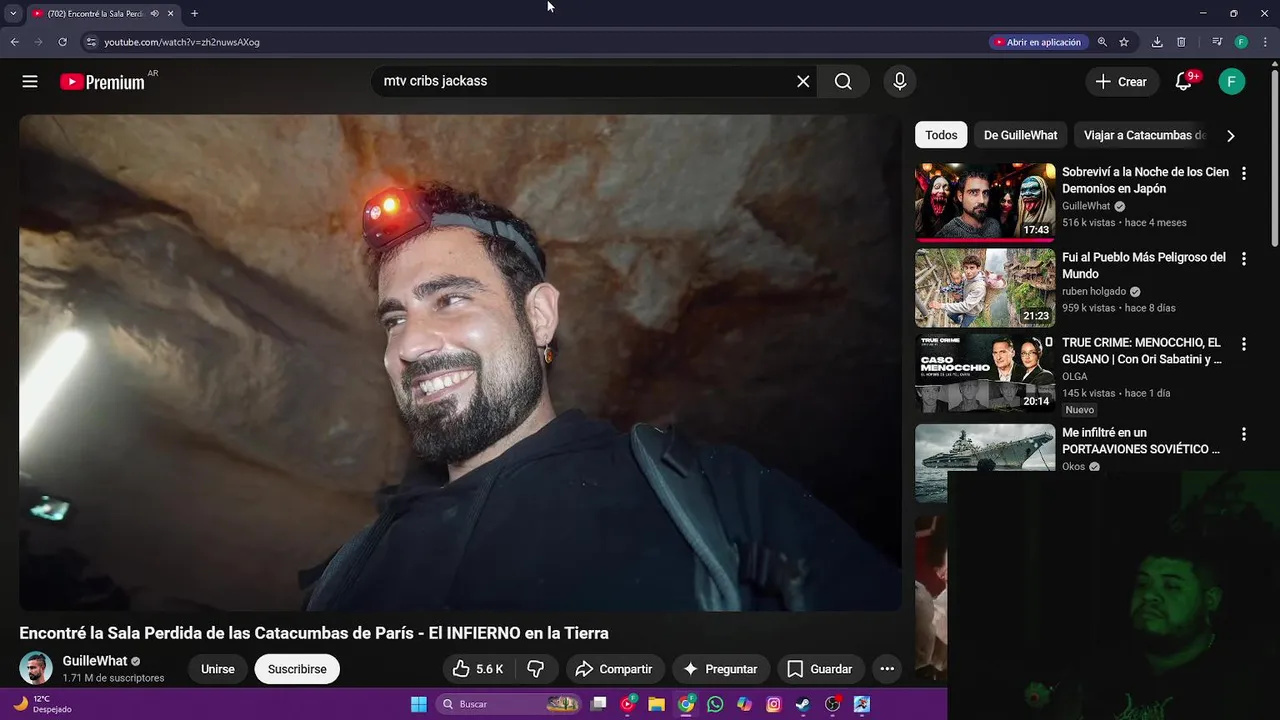The image size is (1280, 720).
Task: Click the magnifier search button
Action: pyautogui.click(x=843, y=82)
